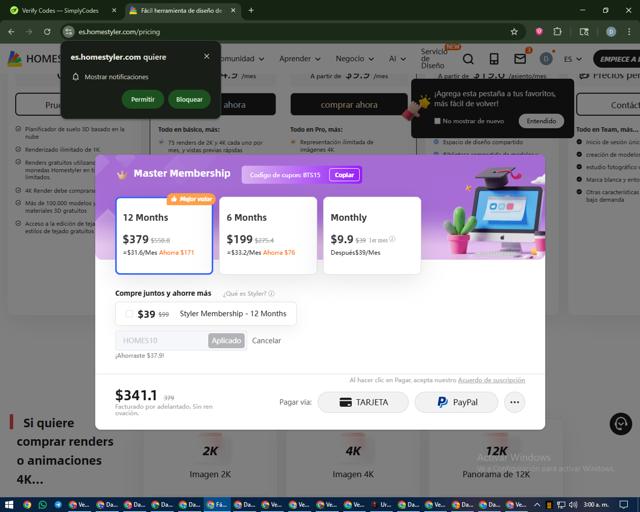Screen dimensions: 640x512
Task: Switch to the Verify Codes SimplyCodes tab
Action: [60, 11]
